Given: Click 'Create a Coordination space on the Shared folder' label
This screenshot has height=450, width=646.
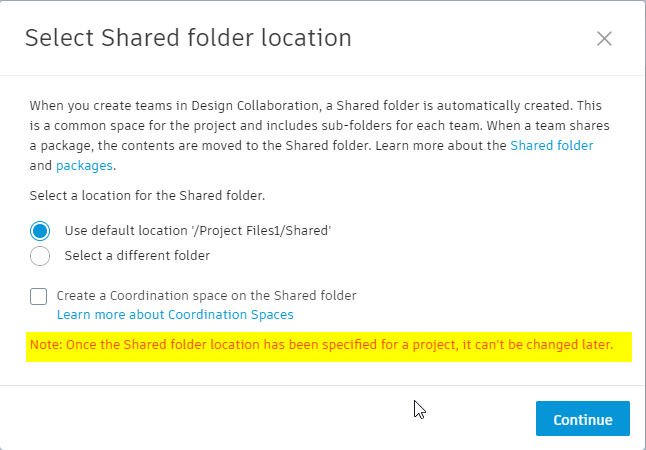Looking at the screenshot, I should [x=206, y=296].
